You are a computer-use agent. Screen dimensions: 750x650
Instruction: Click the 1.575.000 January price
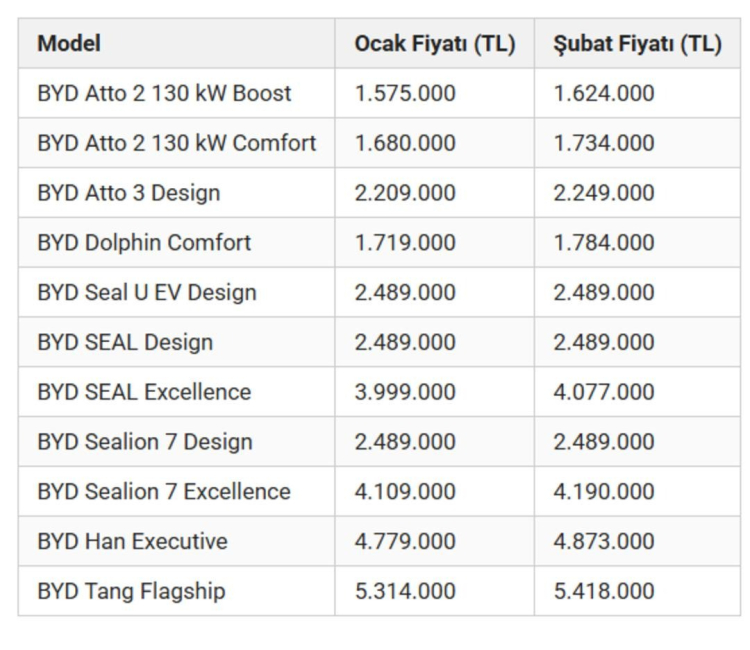404,94
